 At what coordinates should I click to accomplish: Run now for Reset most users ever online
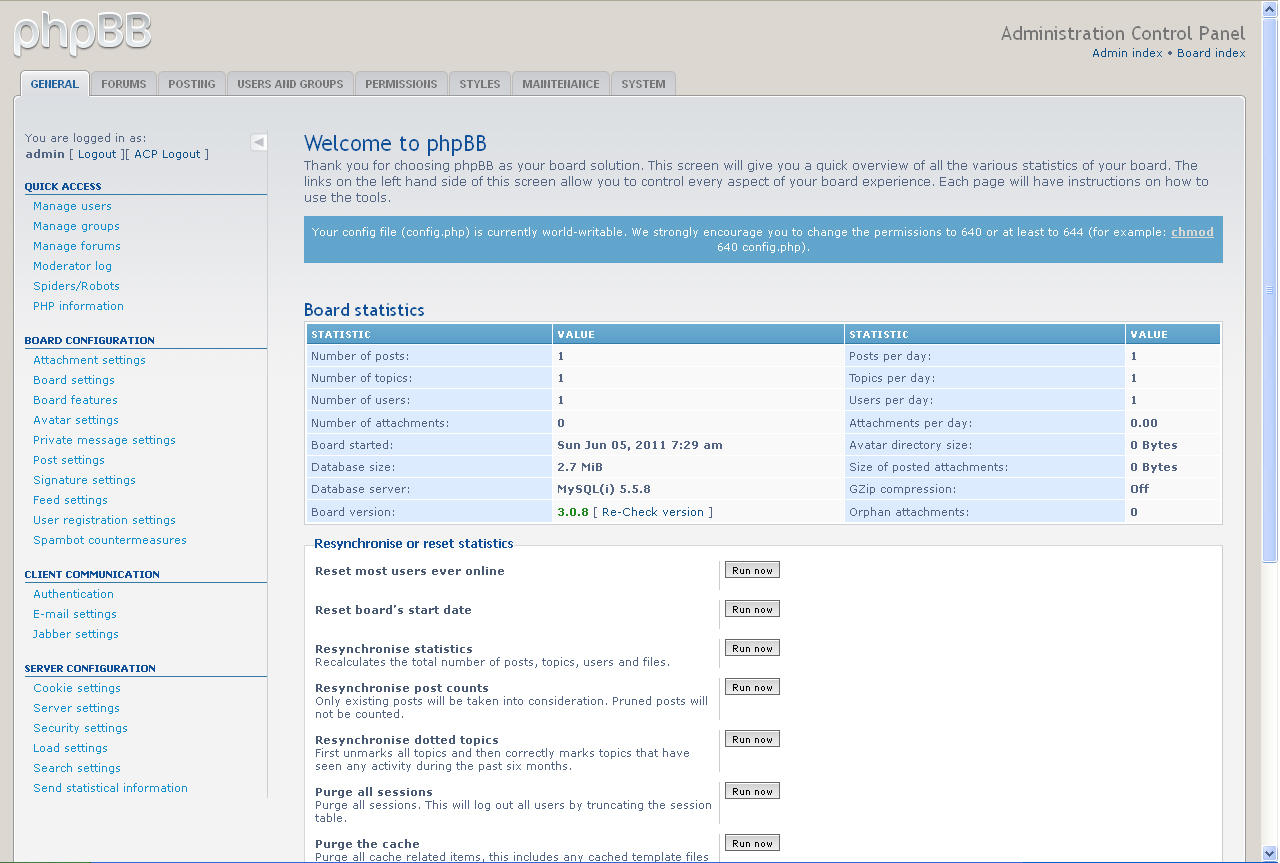tap(752, 570)
